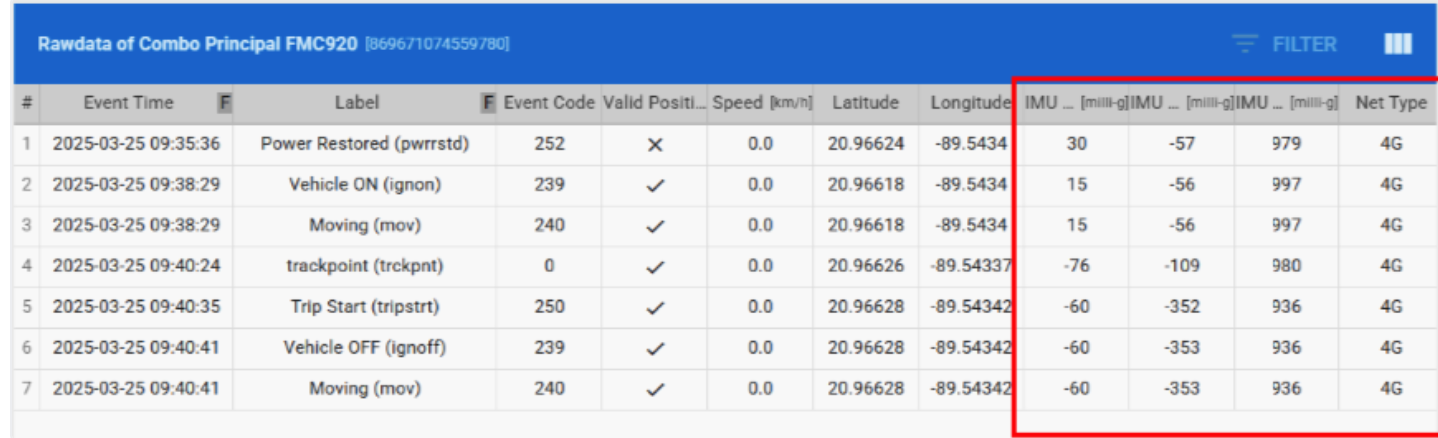Click the device ID 869671074559780
1438x438 pixels.
click(438, 45)
